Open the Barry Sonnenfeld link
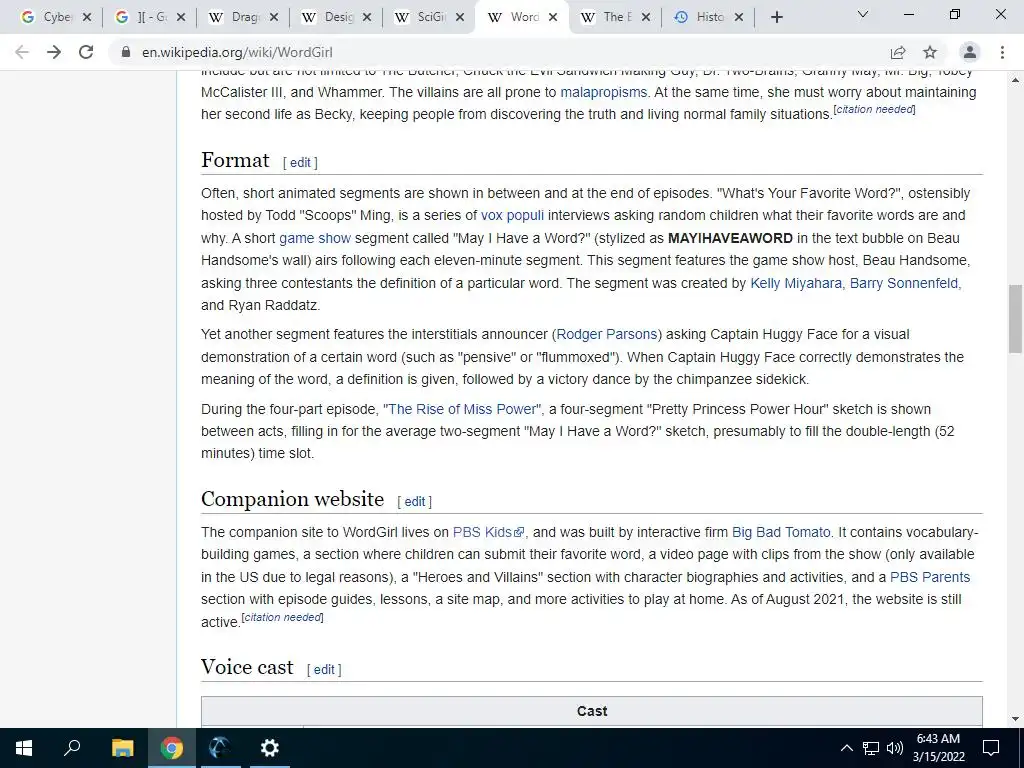1024x768 pixels. [x=905, y=283]
